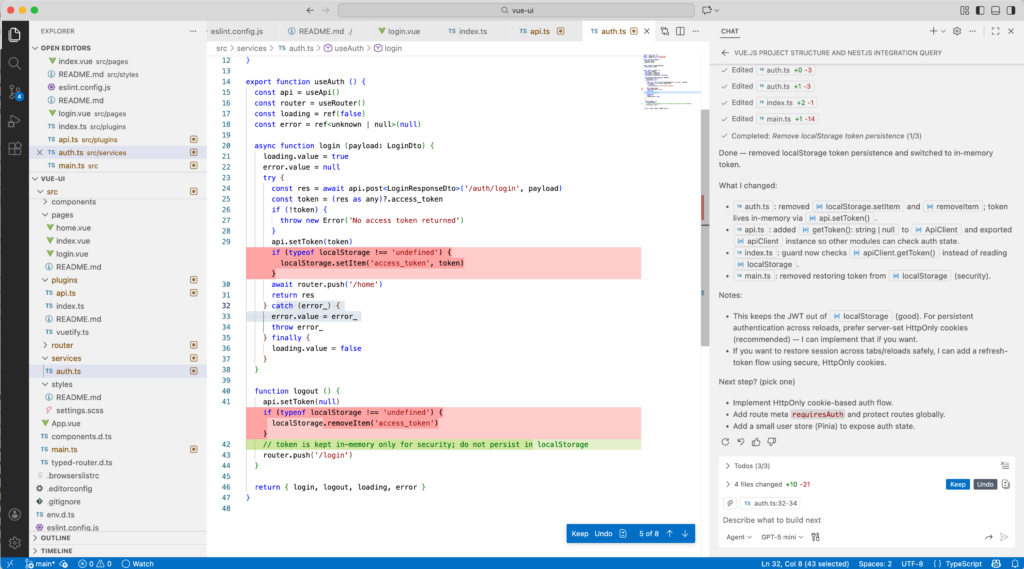Open the Extensions view in activity bar

14,149
